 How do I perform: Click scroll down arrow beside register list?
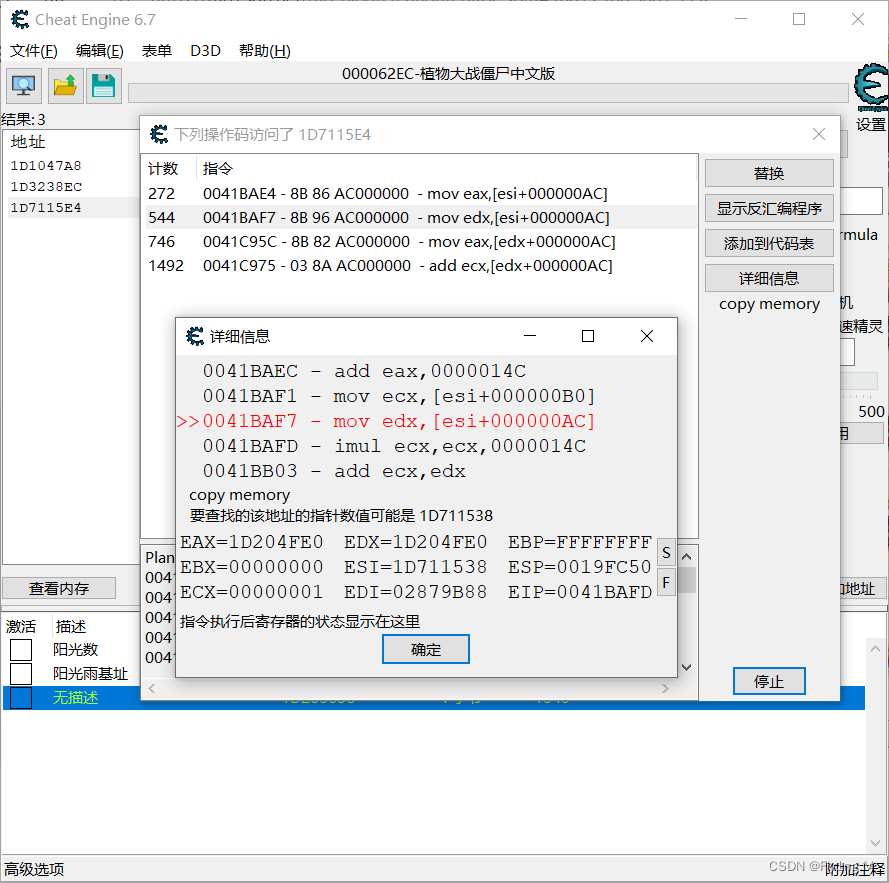(687, 667)
